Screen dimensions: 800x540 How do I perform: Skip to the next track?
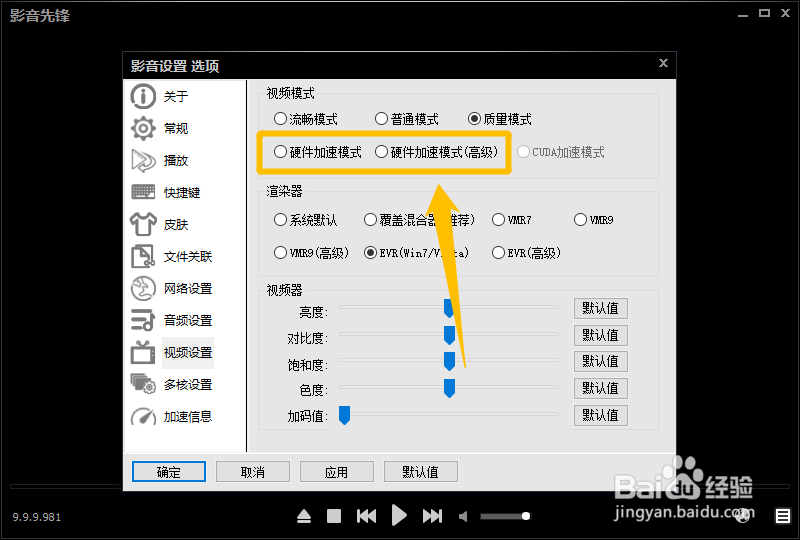[432, 517]
